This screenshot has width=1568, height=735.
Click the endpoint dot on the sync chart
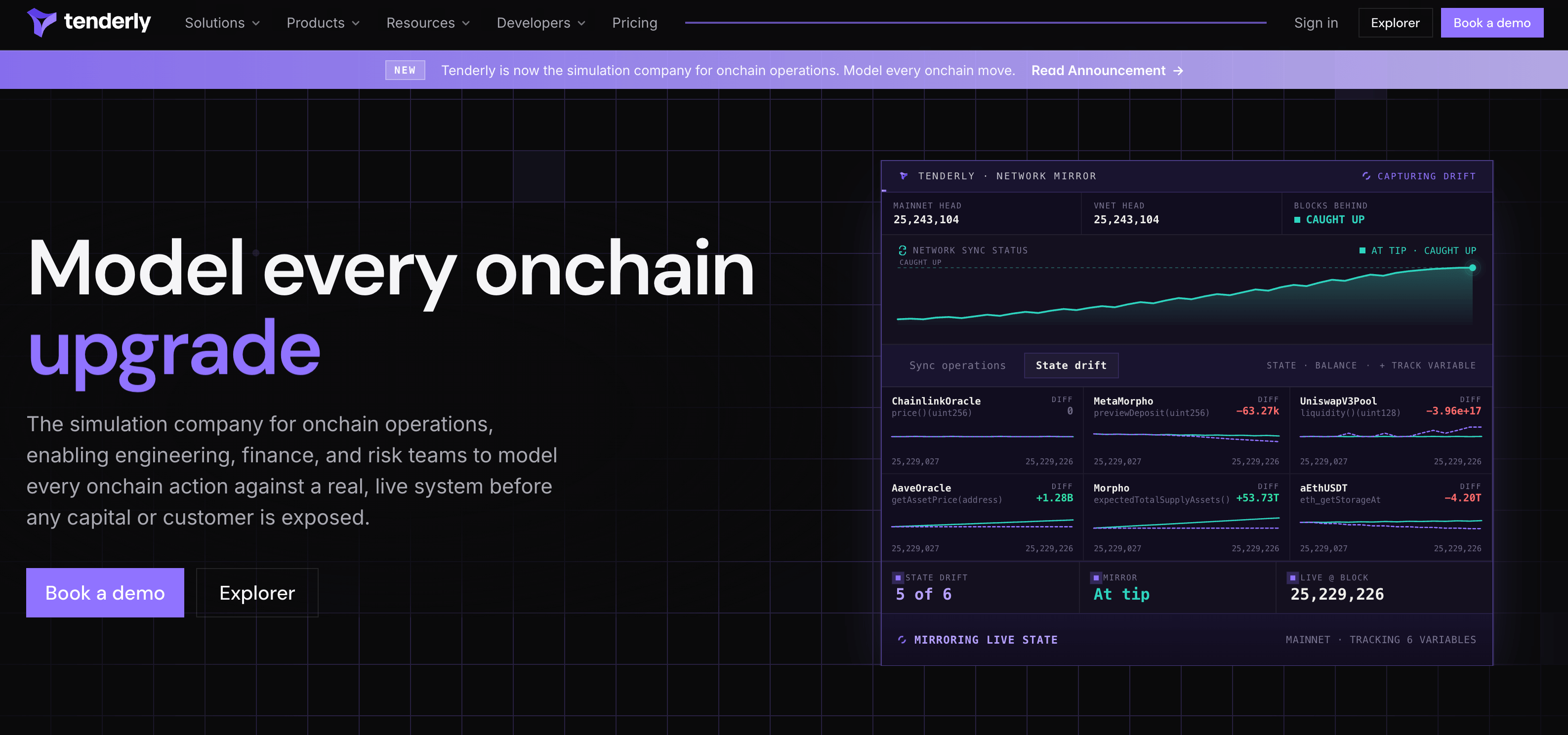1473,268
